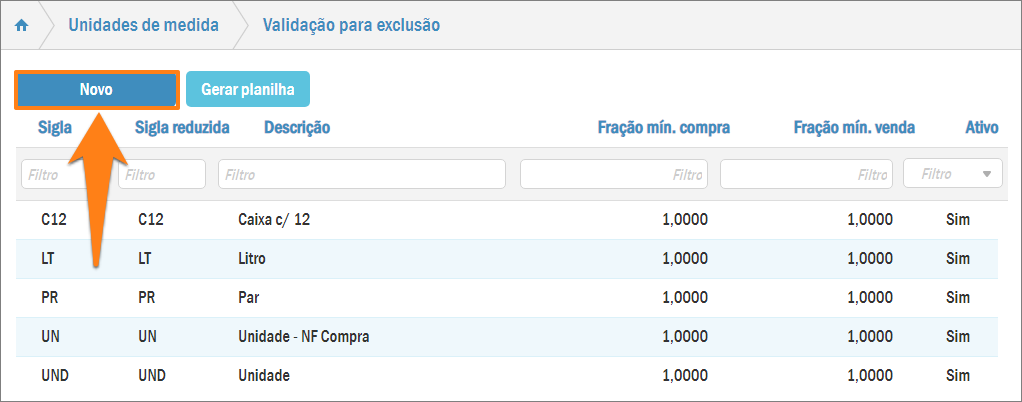Open the Unidade - NF Compra row
The width and height of the screenshot is (1022, 402).
coord(303,337)
